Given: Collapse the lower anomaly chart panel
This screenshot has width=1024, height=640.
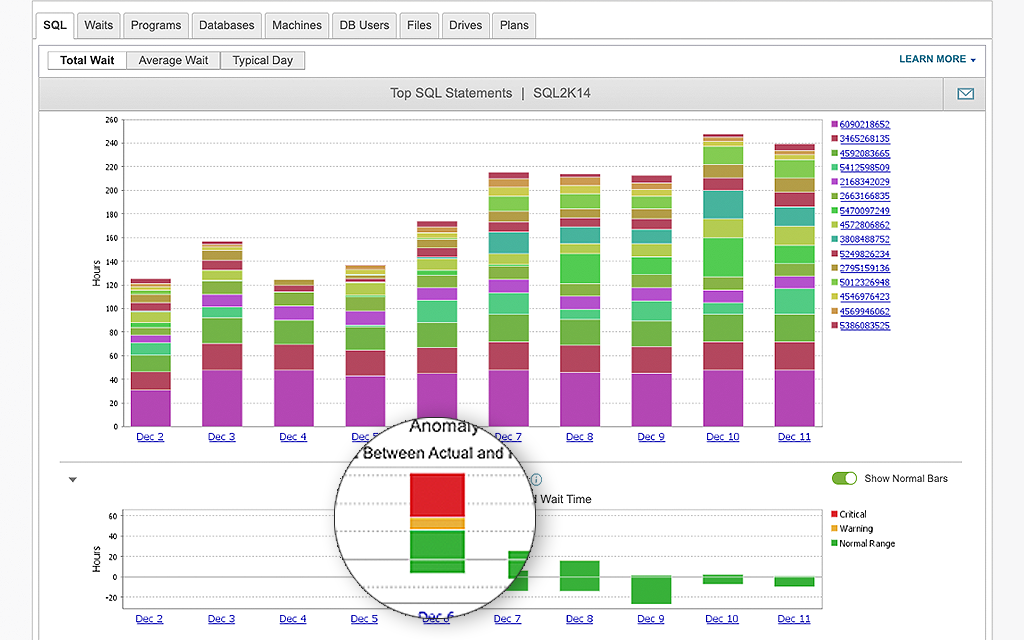Looking at the screenshot, I should pyautogui.click(x=72, y=479).
